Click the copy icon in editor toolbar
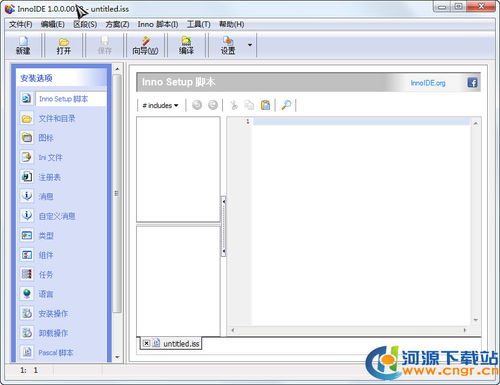 [249, 105]
